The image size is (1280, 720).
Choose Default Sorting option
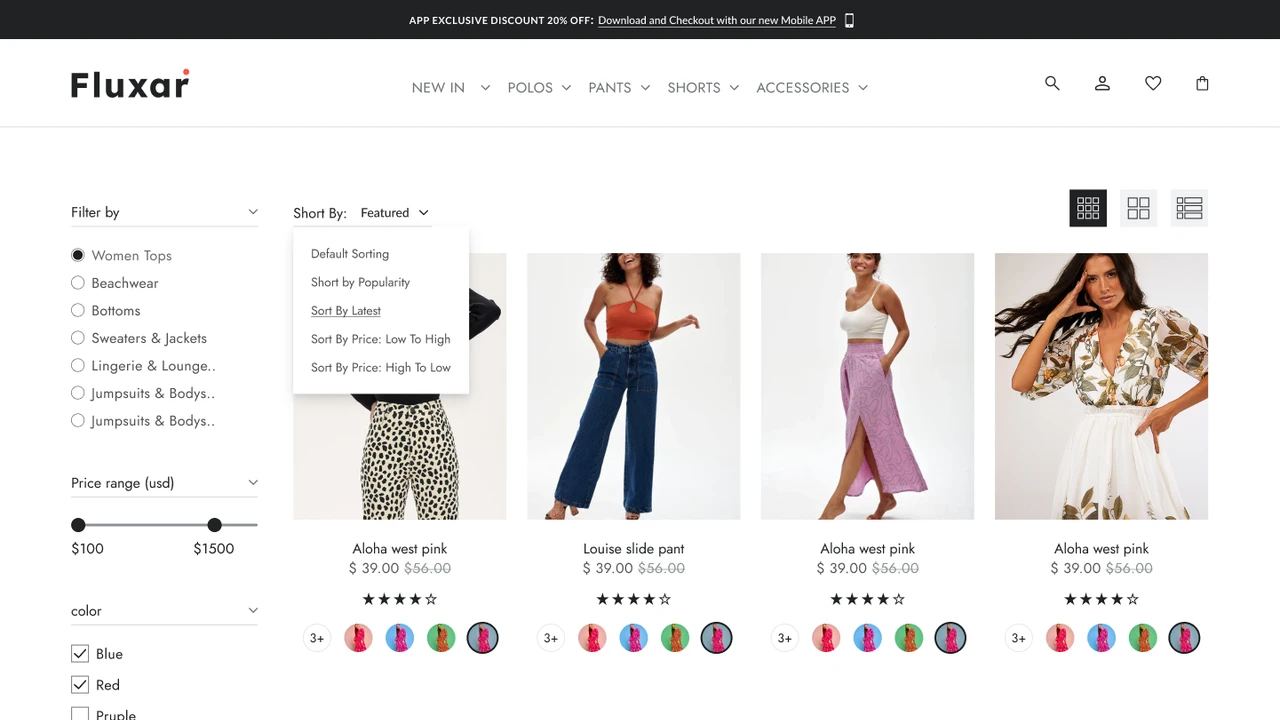point(350,254)
